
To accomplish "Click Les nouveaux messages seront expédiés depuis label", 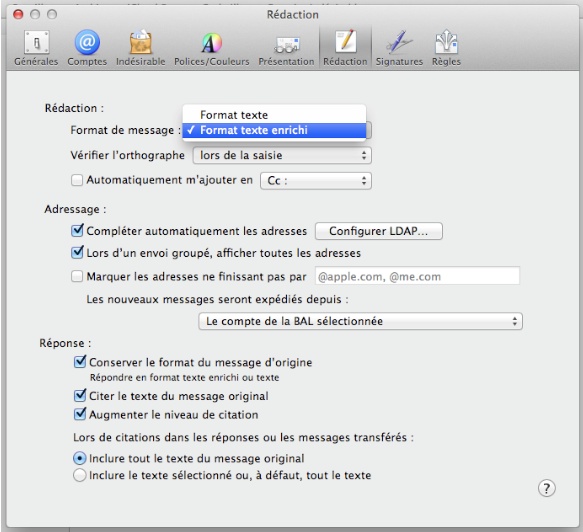I will (218, 299).
